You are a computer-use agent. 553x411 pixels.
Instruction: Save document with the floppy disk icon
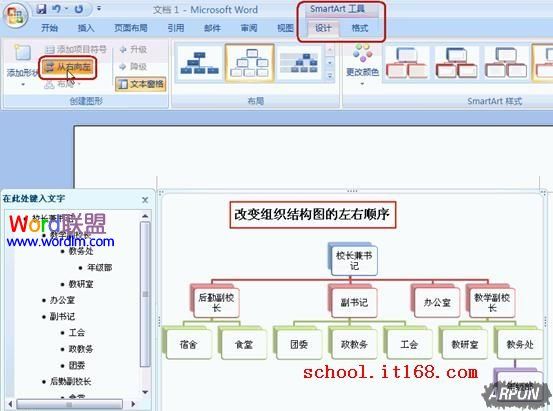coord(41,9)
